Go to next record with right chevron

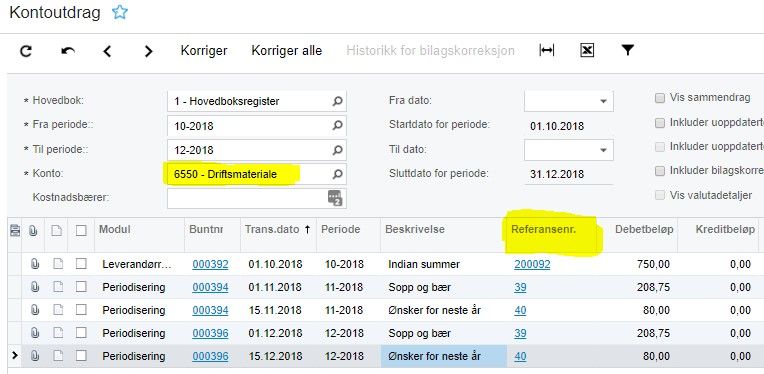149,51
